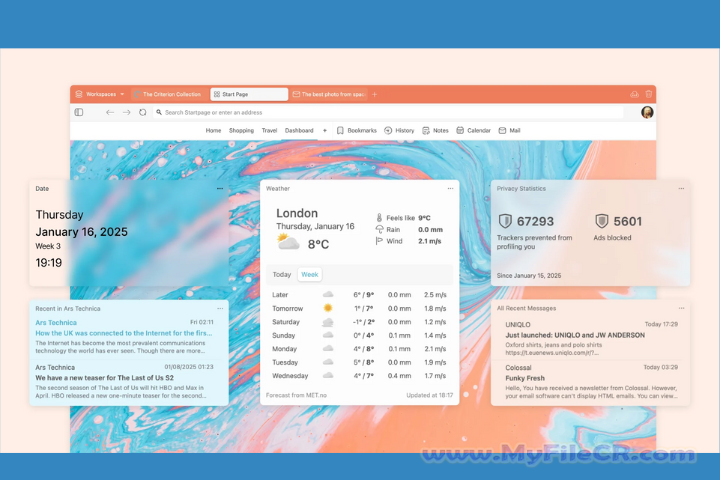This screenshot has height=480, width=720.
Task: Click the synced tabs cloud icon
Action: (x=634, y=94)
